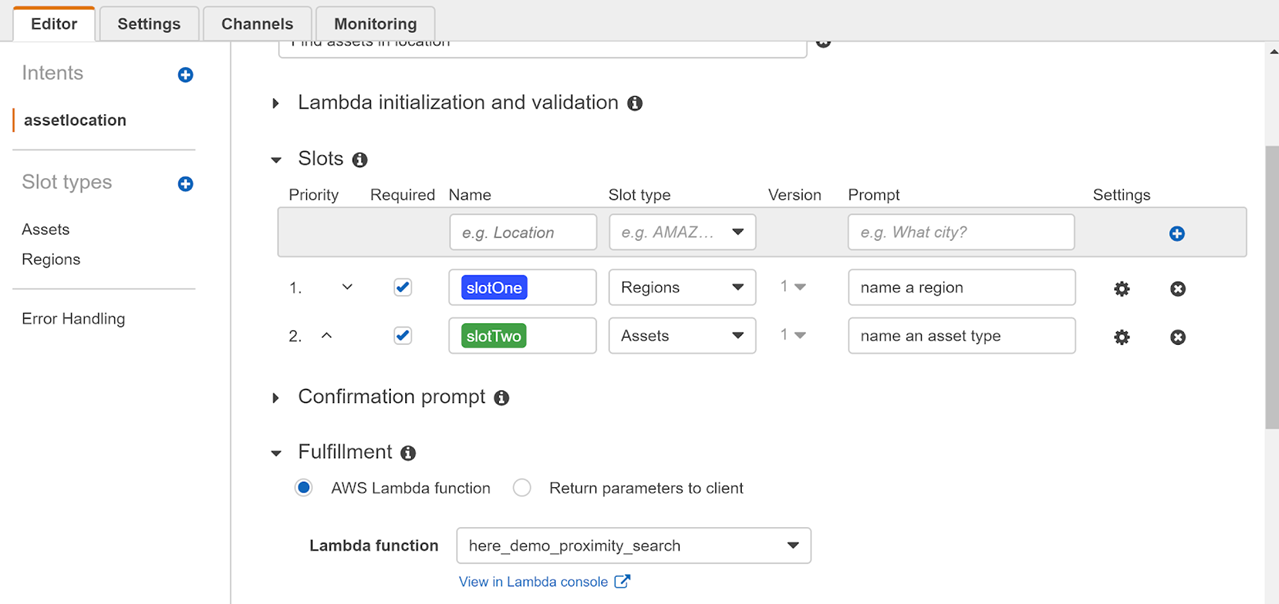Open View in Lambda console link
The width and height of the screenshot is (1279, 604).
544,582
